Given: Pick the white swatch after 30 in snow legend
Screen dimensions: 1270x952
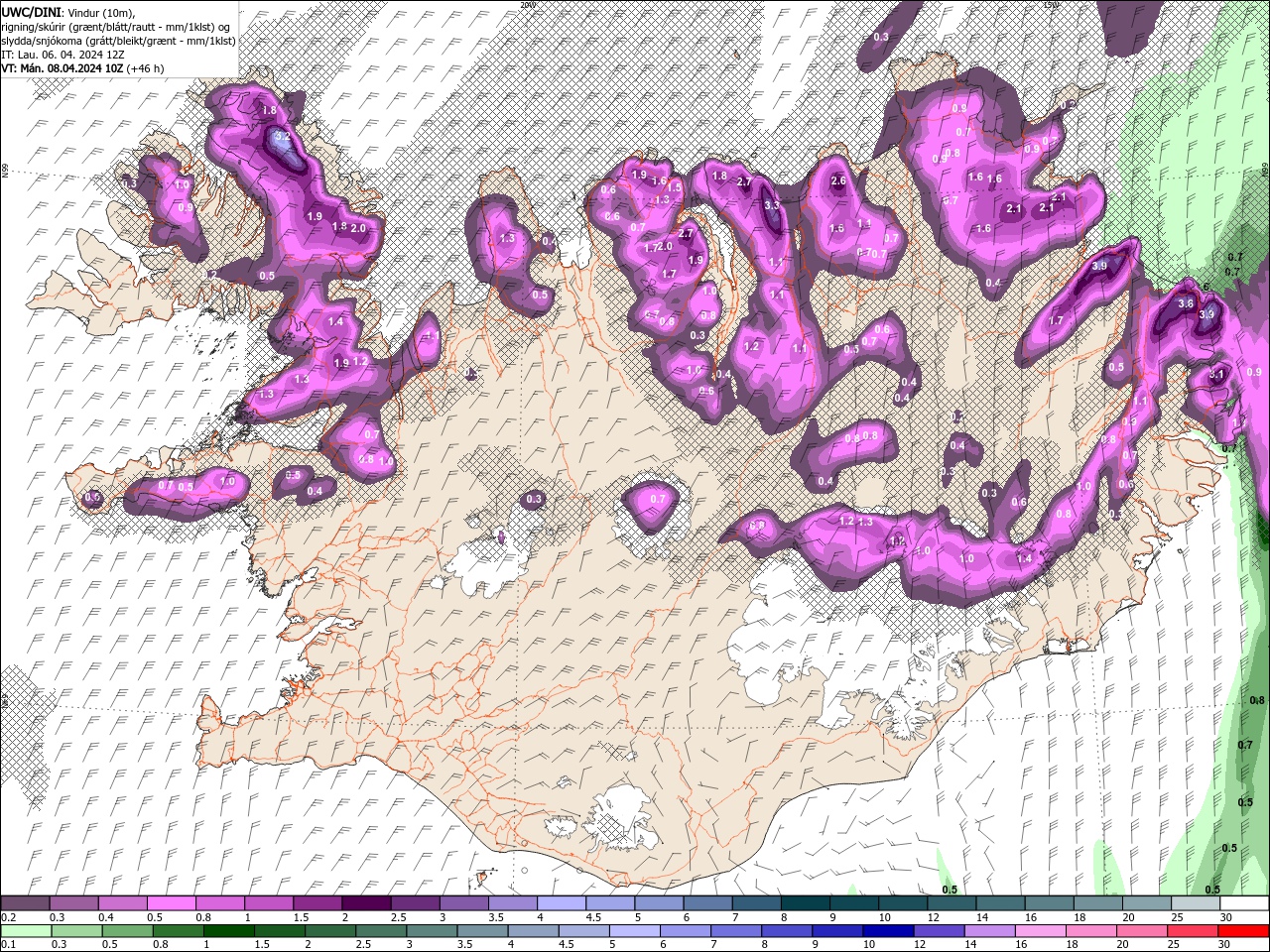Looking at the screenshot, I should click(x=1245, y=903).
